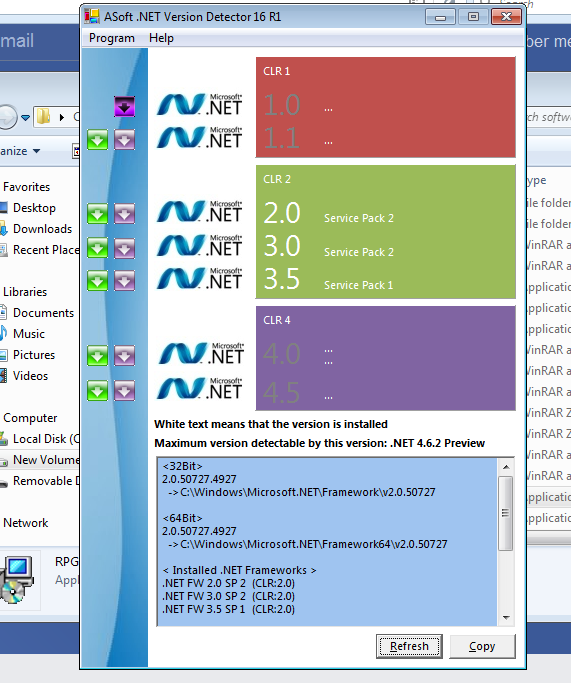Select Removable Disk in Explorer sidebar
The width and height of the screenshot is (571, 683).
[46, 480]
